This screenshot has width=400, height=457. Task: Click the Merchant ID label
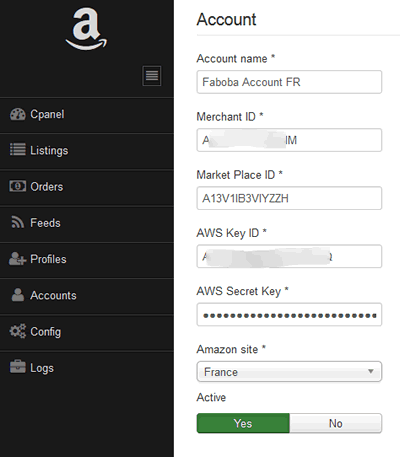(x=230, y=117)
